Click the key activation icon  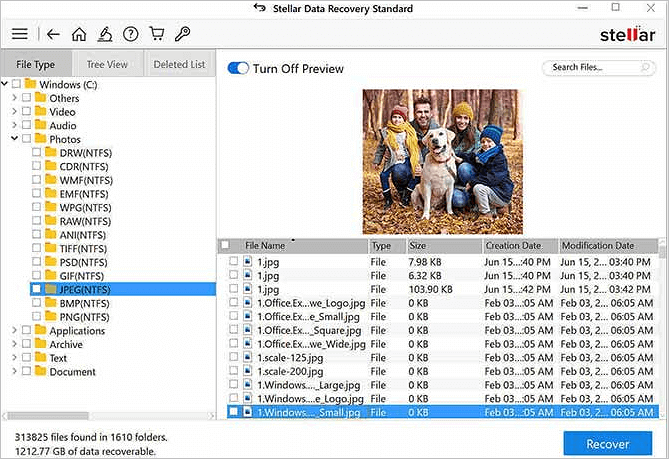coord(181,34)
